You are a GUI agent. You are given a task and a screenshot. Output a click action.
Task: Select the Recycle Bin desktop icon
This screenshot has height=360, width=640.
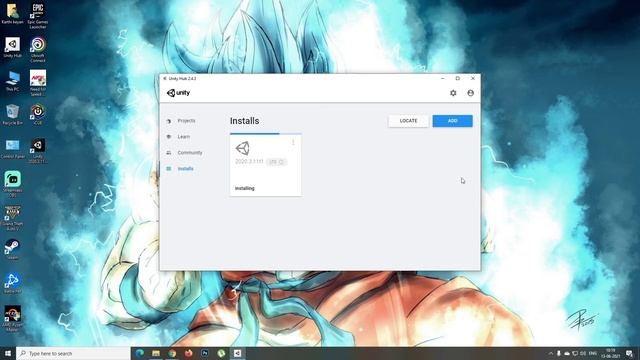point(12,115)
